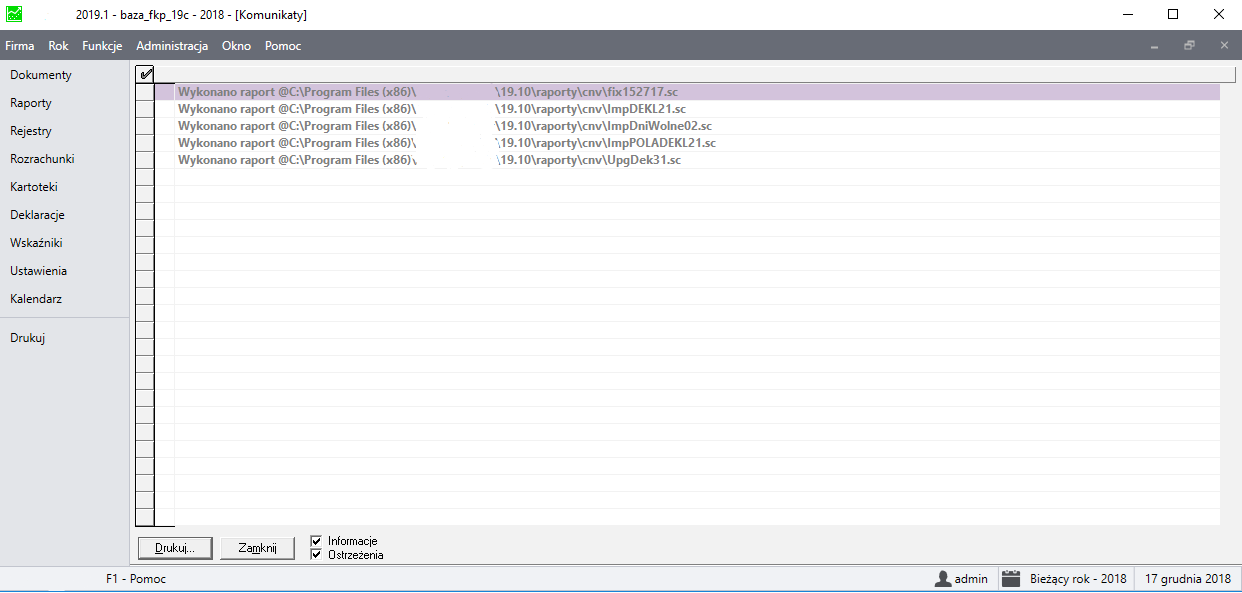This screenshot has width=1242, height=593.
Task: Open Deklaracje in the sidebar
Action: coord(37,215)
